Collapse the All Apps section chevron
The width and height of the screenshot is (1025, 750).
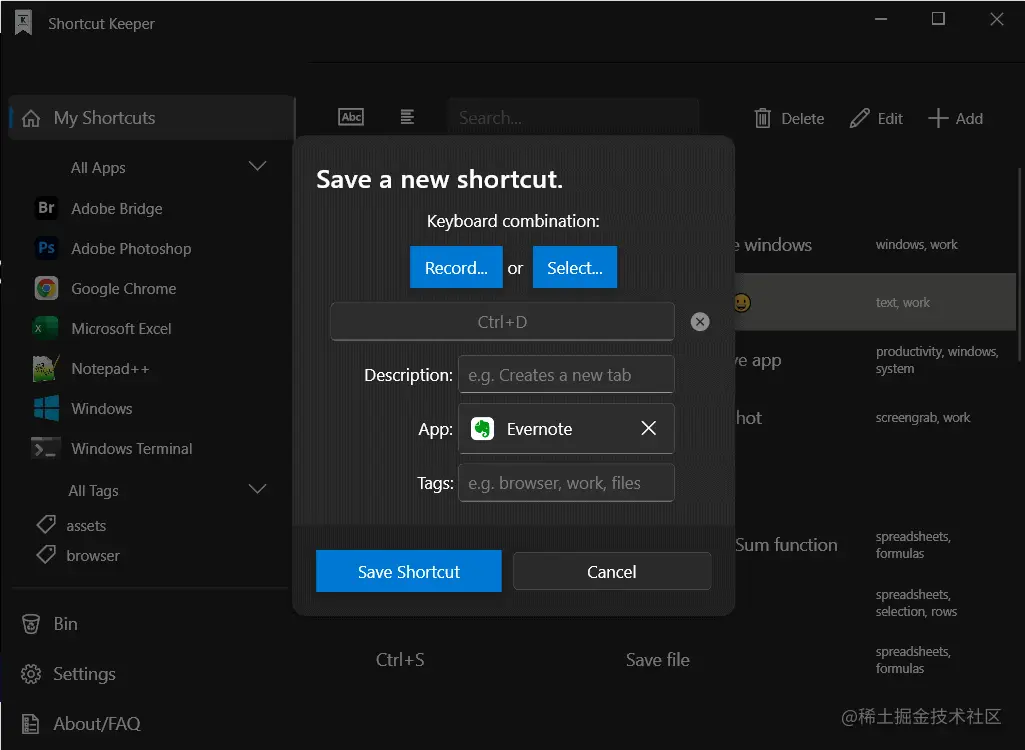(258, 166)
